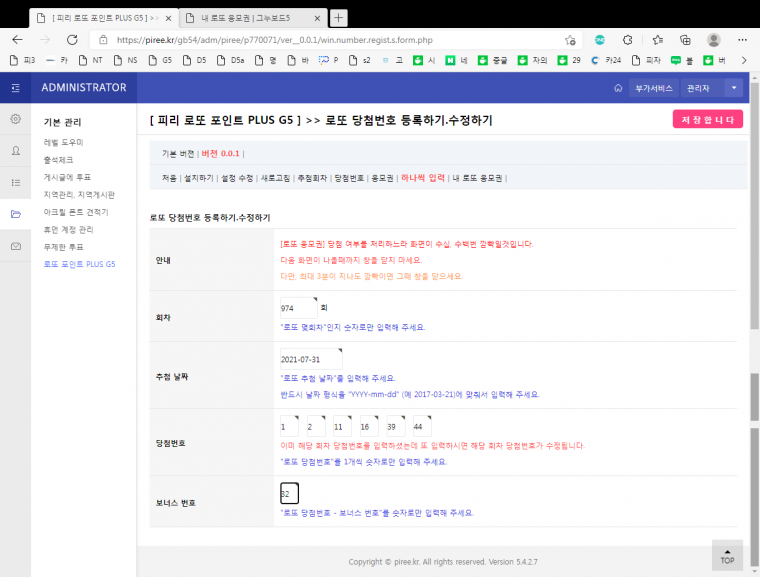760x577 pixels.
Task: Open the settings gear icon in sidebar
Action: point(15,119)
